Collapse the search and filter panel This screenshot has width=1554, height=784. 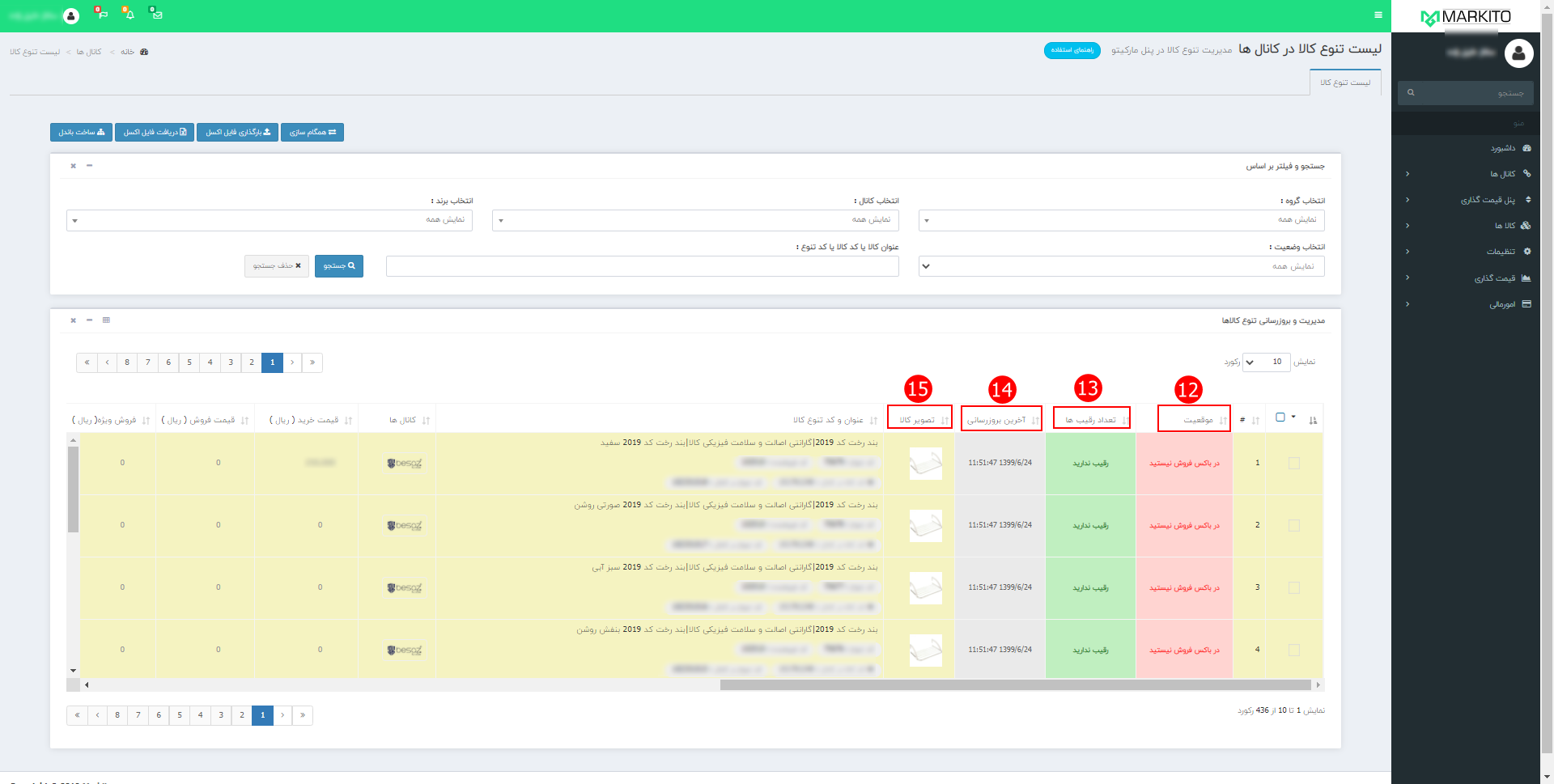point(89,165)
